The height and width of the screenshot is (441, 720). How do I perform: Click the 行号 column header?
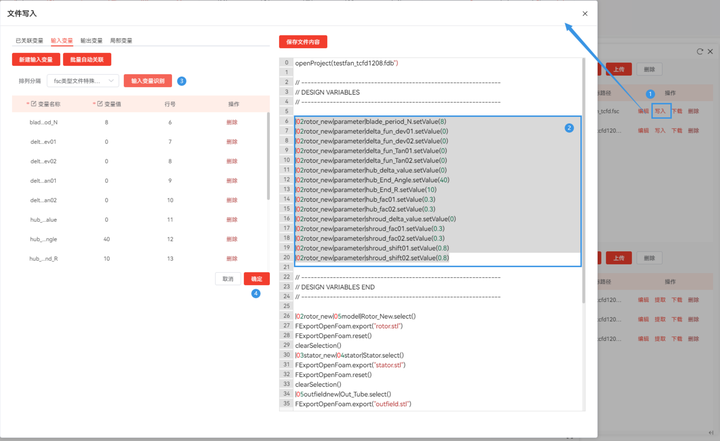click(170, 104)
